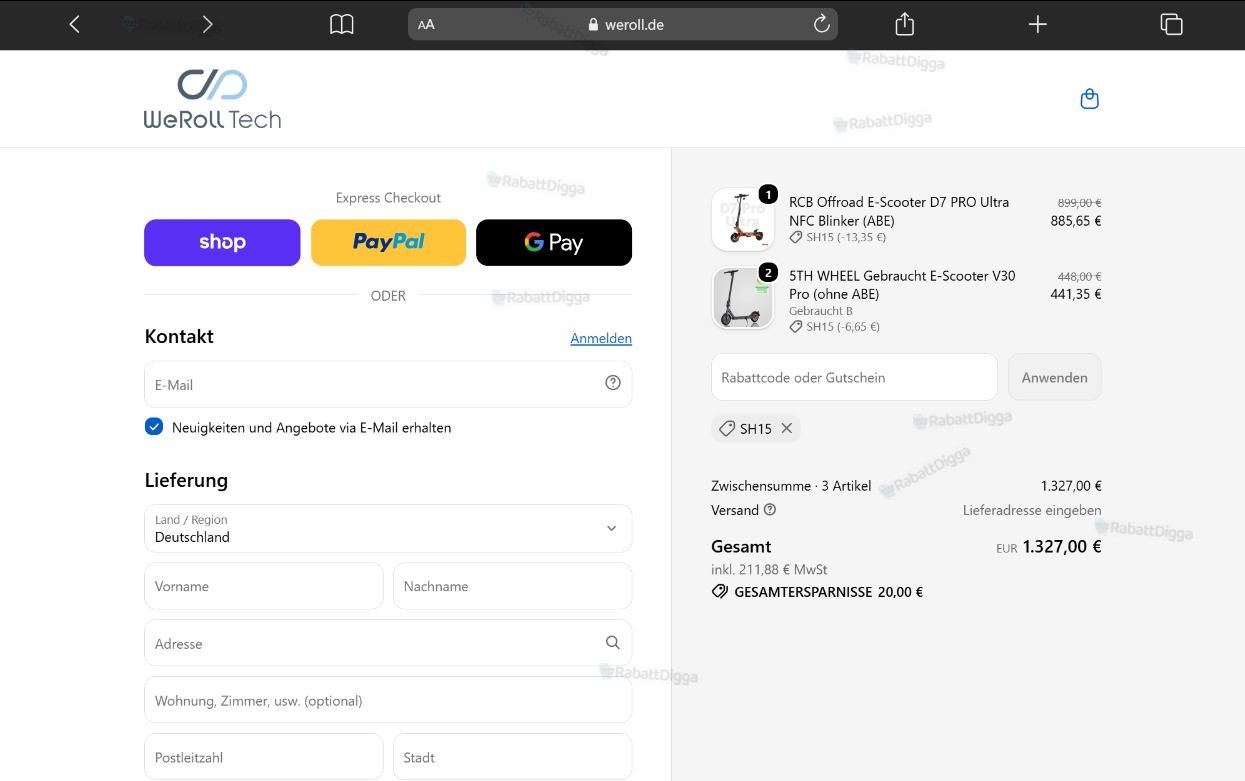Screen dimensions: 1245x781
Task: Focus the Nachname input field
Action: pos(513,586)
